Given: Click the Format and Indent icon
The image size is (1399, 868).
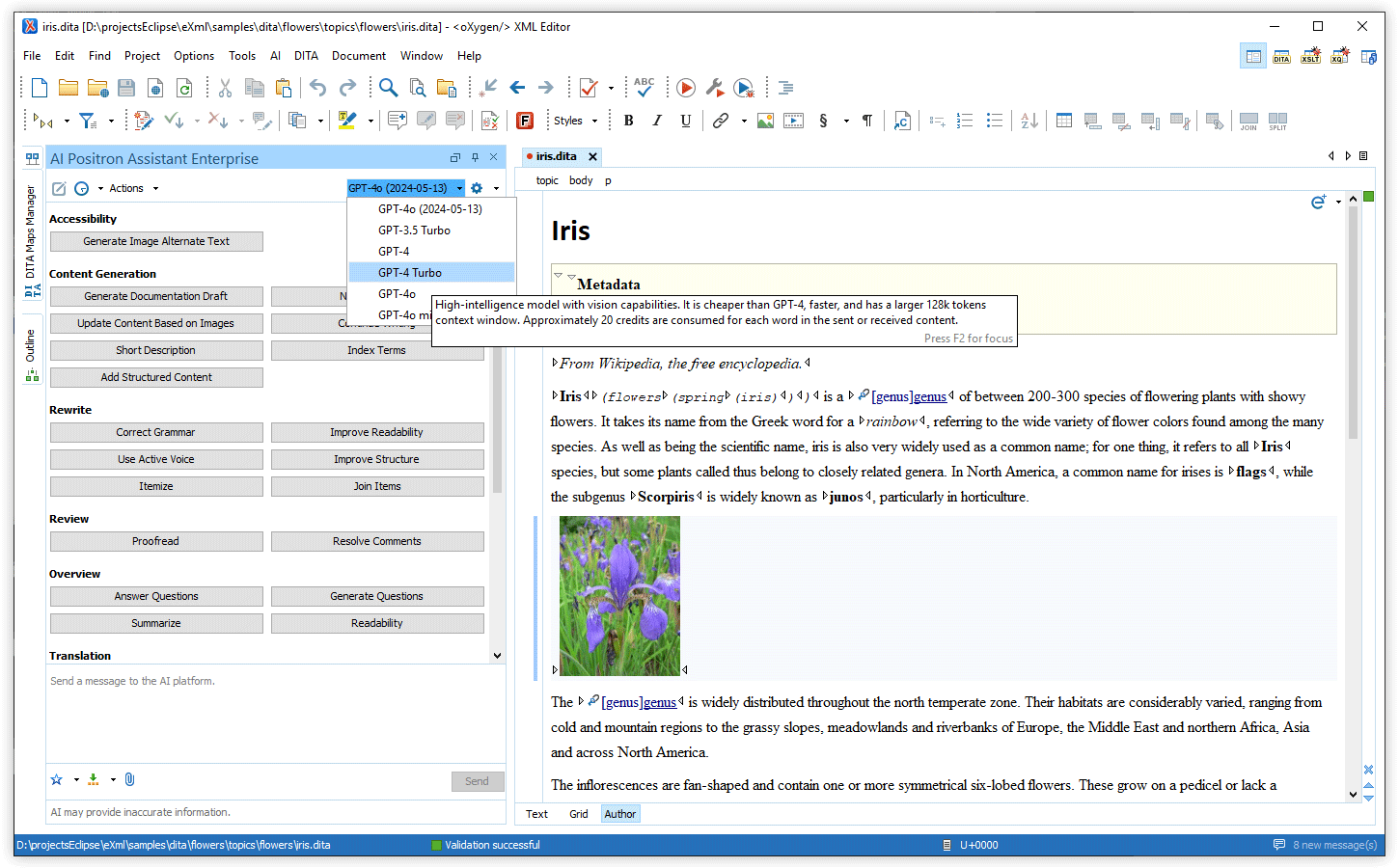Looking at the screenshot, I should (x=785, y=88).
